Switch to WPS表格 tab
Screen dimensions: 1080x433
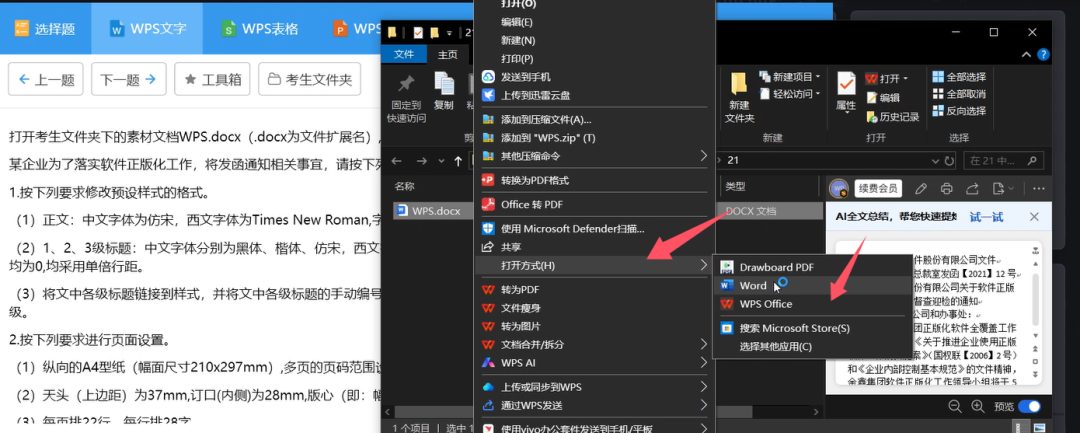(260, 29)
